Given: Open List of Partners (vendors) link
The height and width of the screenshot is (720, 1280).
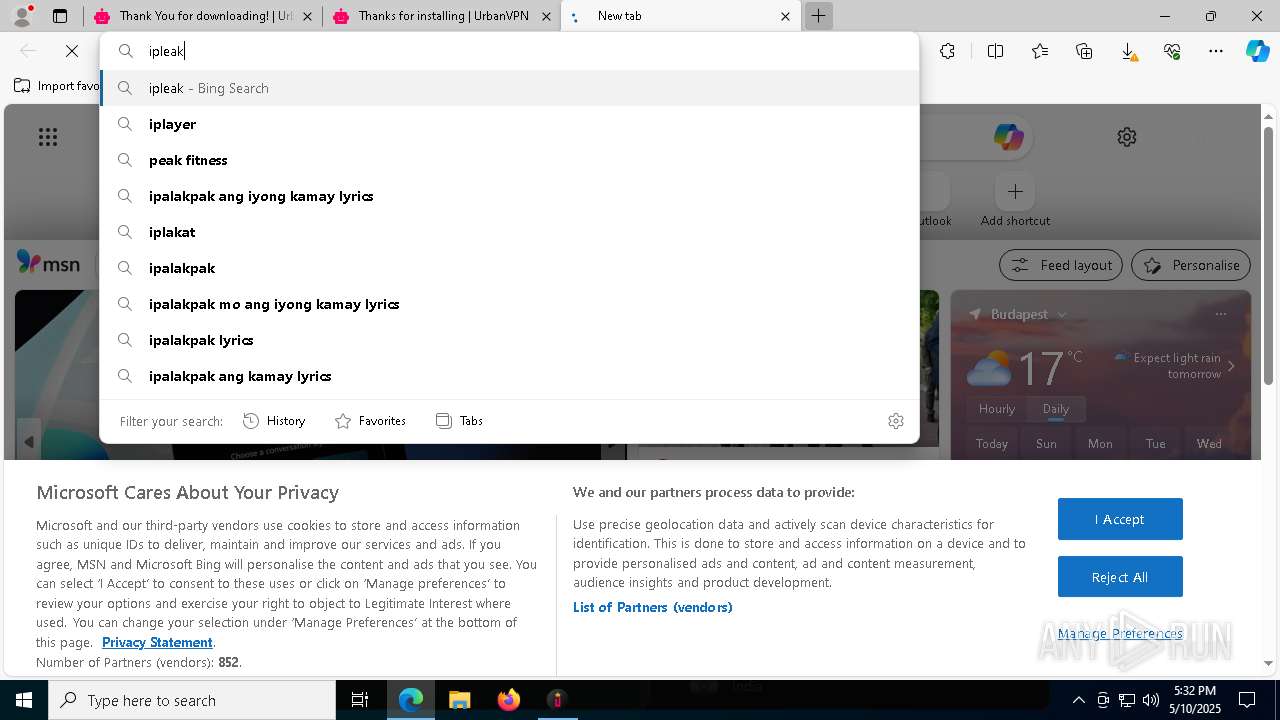Looking at the screenshot, I should pyautogui.click(x=653, y=607).
